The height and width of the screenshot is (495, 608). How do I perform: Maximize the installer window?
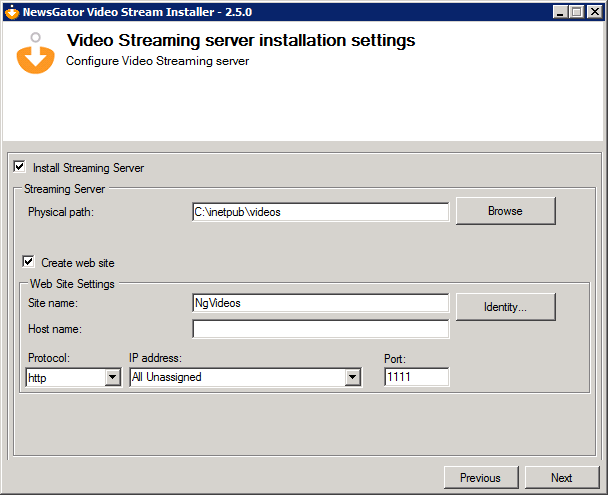[x=576, y=11]
